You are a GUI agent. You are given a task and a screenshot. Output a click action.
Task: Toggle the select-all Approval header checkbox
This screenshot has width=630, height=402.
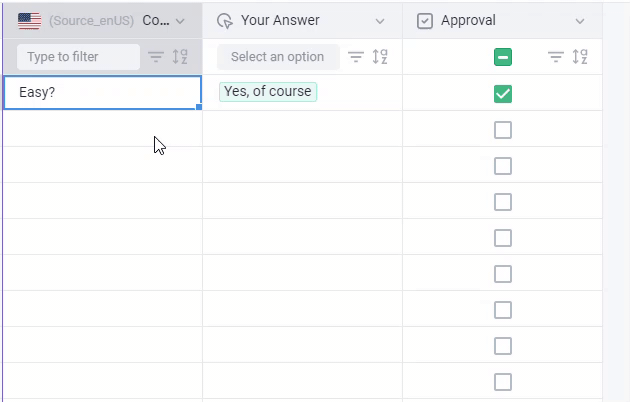[x=503, y=57]
